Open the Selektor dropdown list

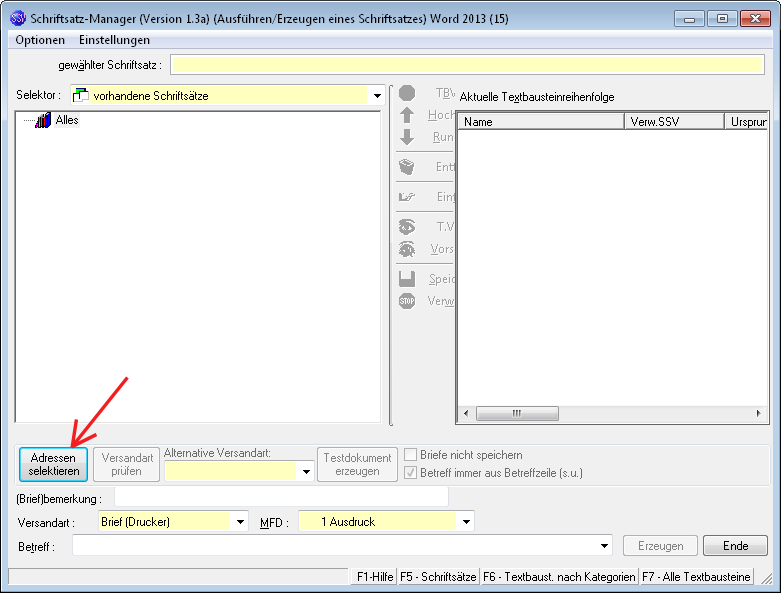(377, 96)
